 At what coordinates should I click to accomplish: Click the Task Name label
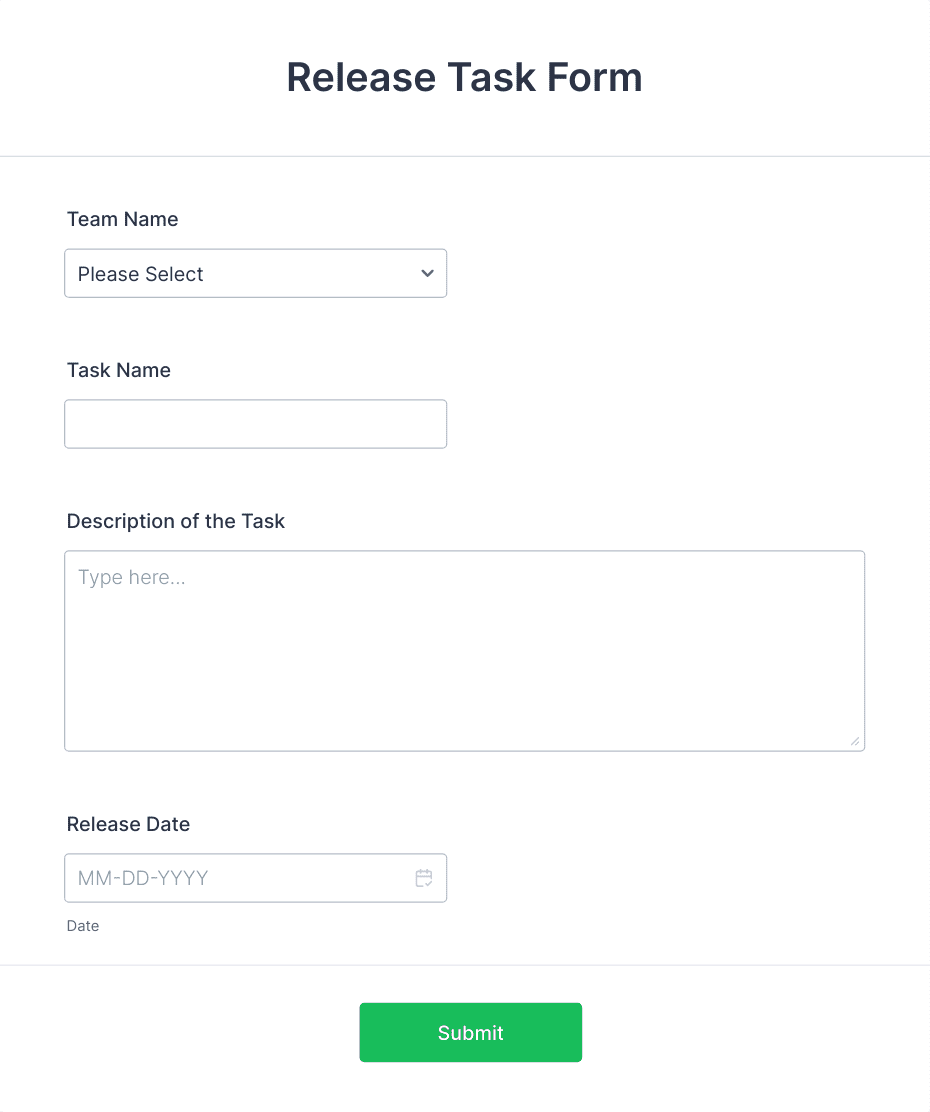[118, 370]
